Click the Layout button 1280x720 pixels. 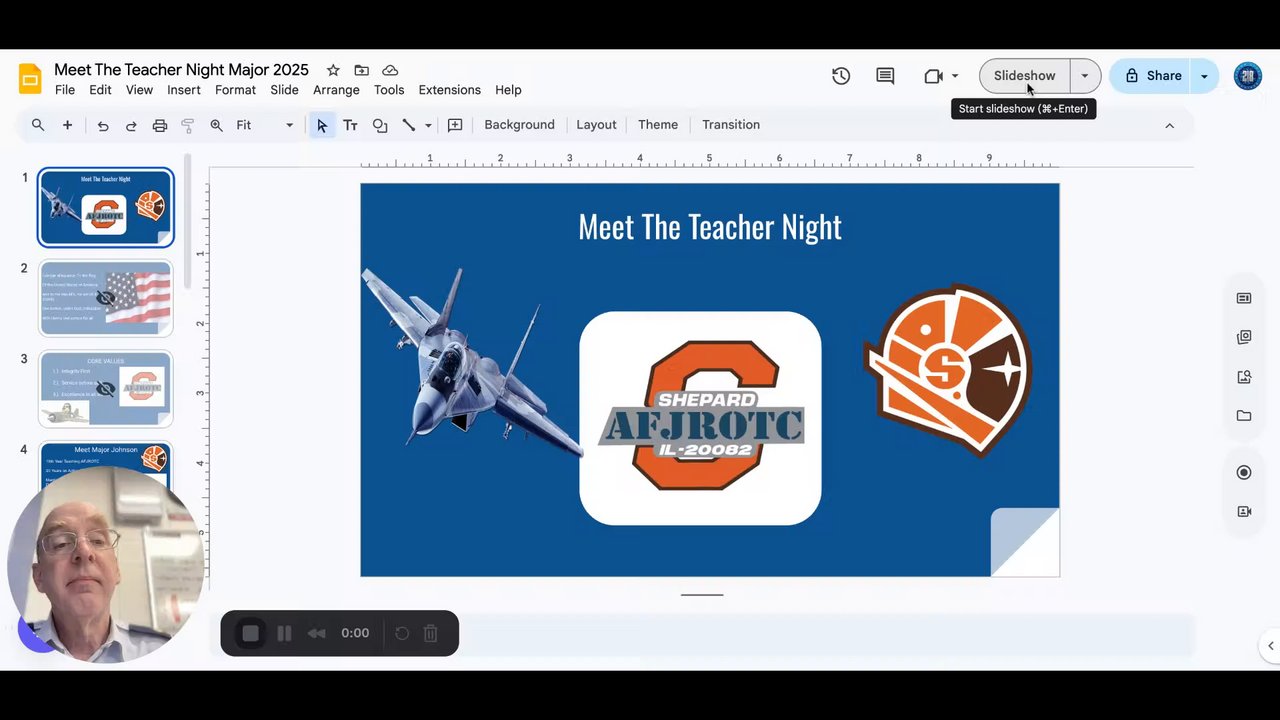596,125
